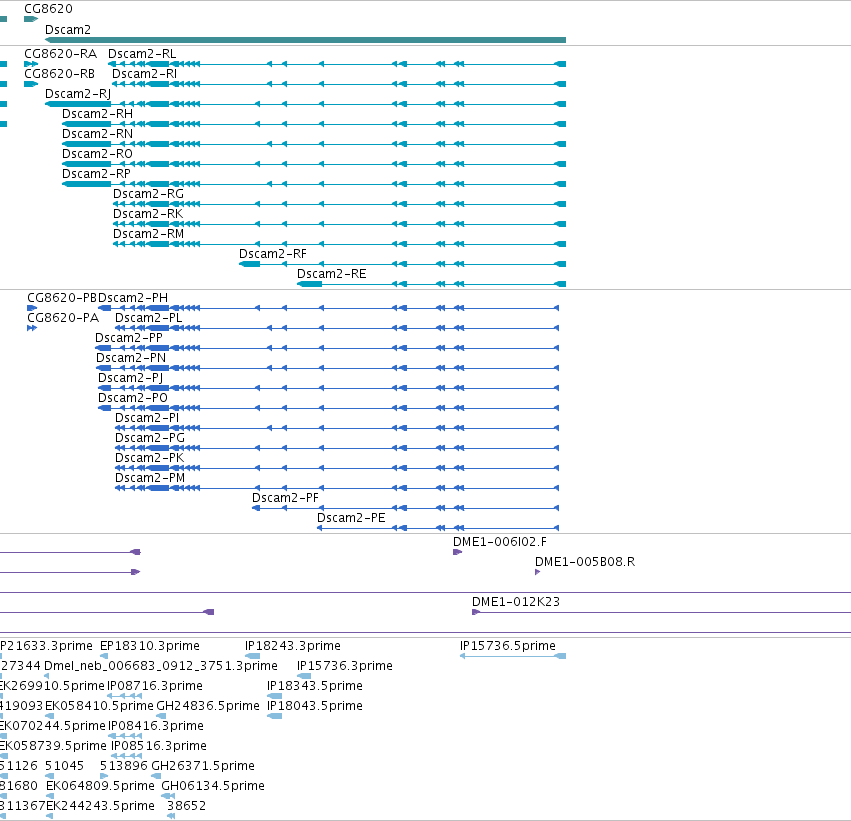Click the GH06134.5prime EST label
The height and width of the screenshot is (821, 851).
tap(213, 786)
